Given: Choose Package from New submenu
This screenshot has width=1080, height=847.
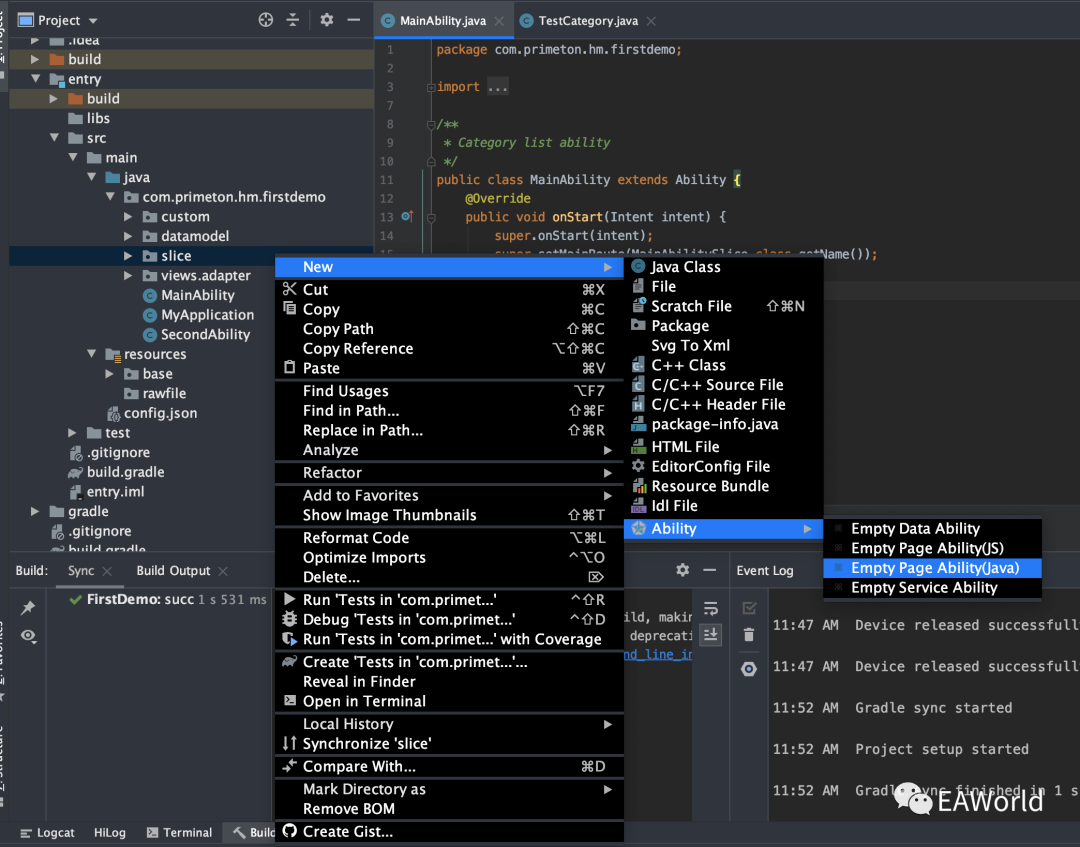Looking at the screenshot, I should pyautogui.click(x=723, y=326).
